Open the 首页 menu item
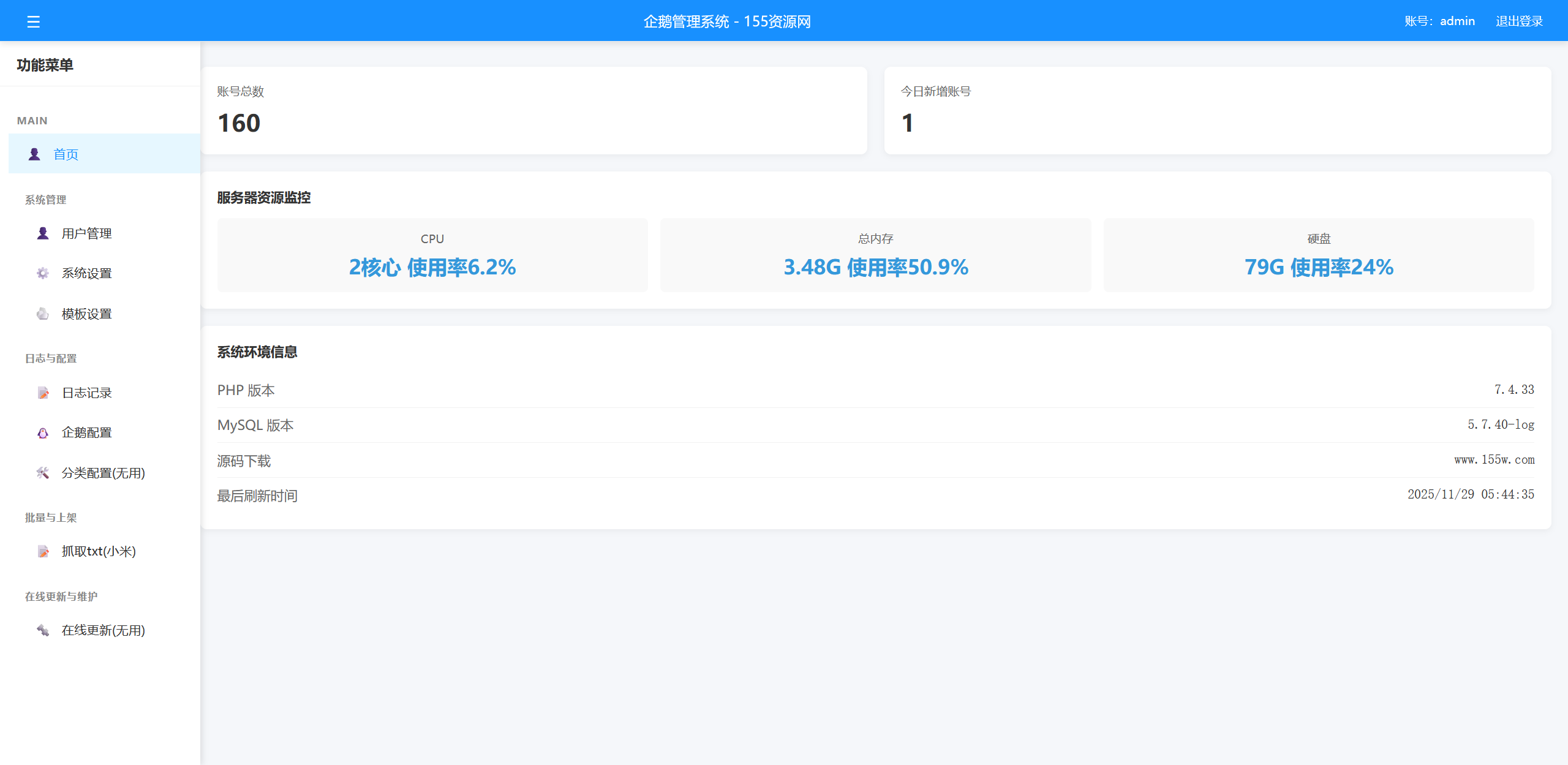The image size is (1568, 765). click(66, 154)
